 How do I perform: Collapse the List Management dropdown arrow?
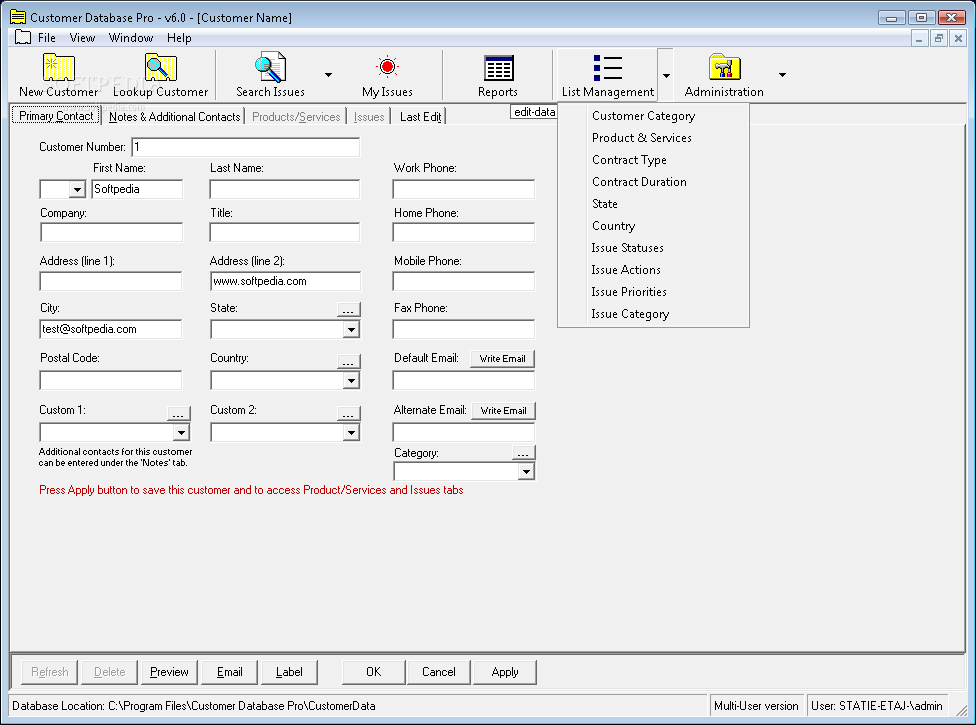click(665, 75)
